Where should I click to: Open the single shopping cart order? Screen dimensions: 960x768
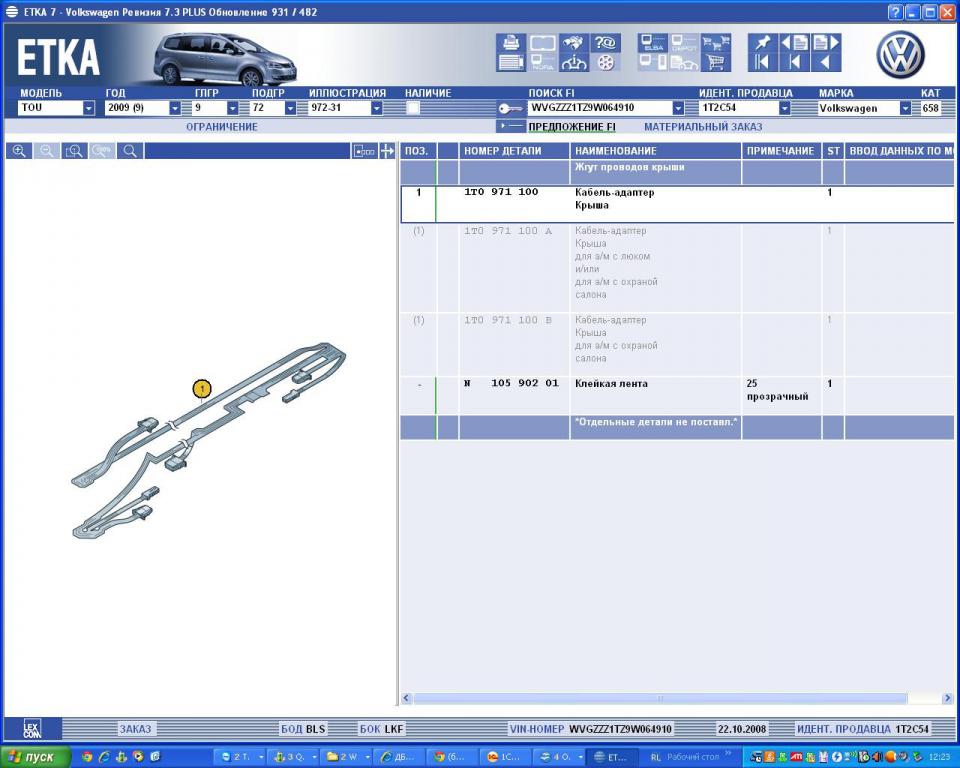(715, 62)
